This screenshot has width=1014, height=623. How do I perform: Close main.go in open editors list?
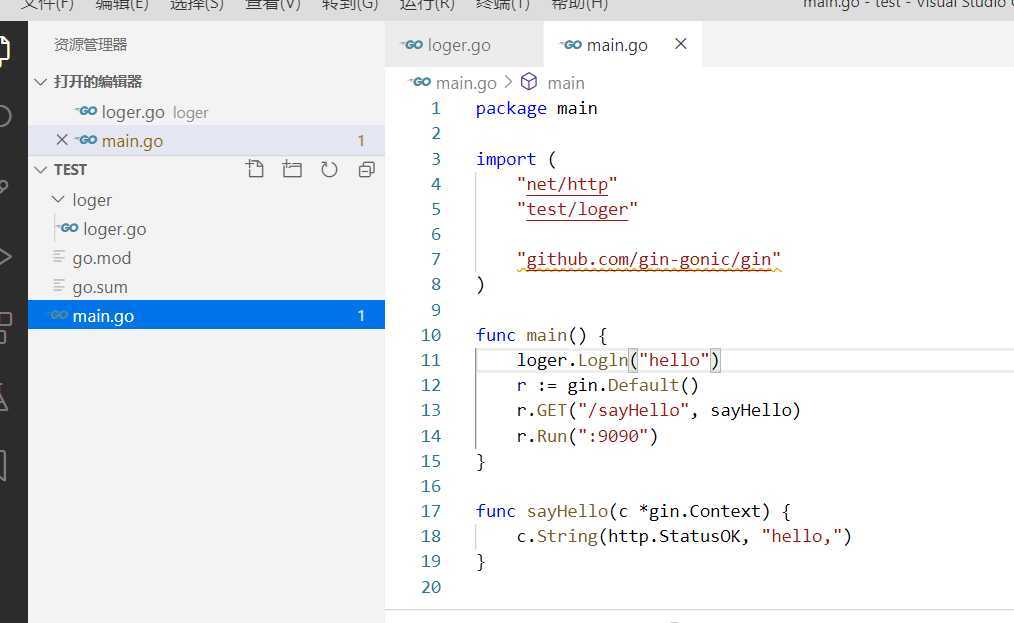pos(61,140)
